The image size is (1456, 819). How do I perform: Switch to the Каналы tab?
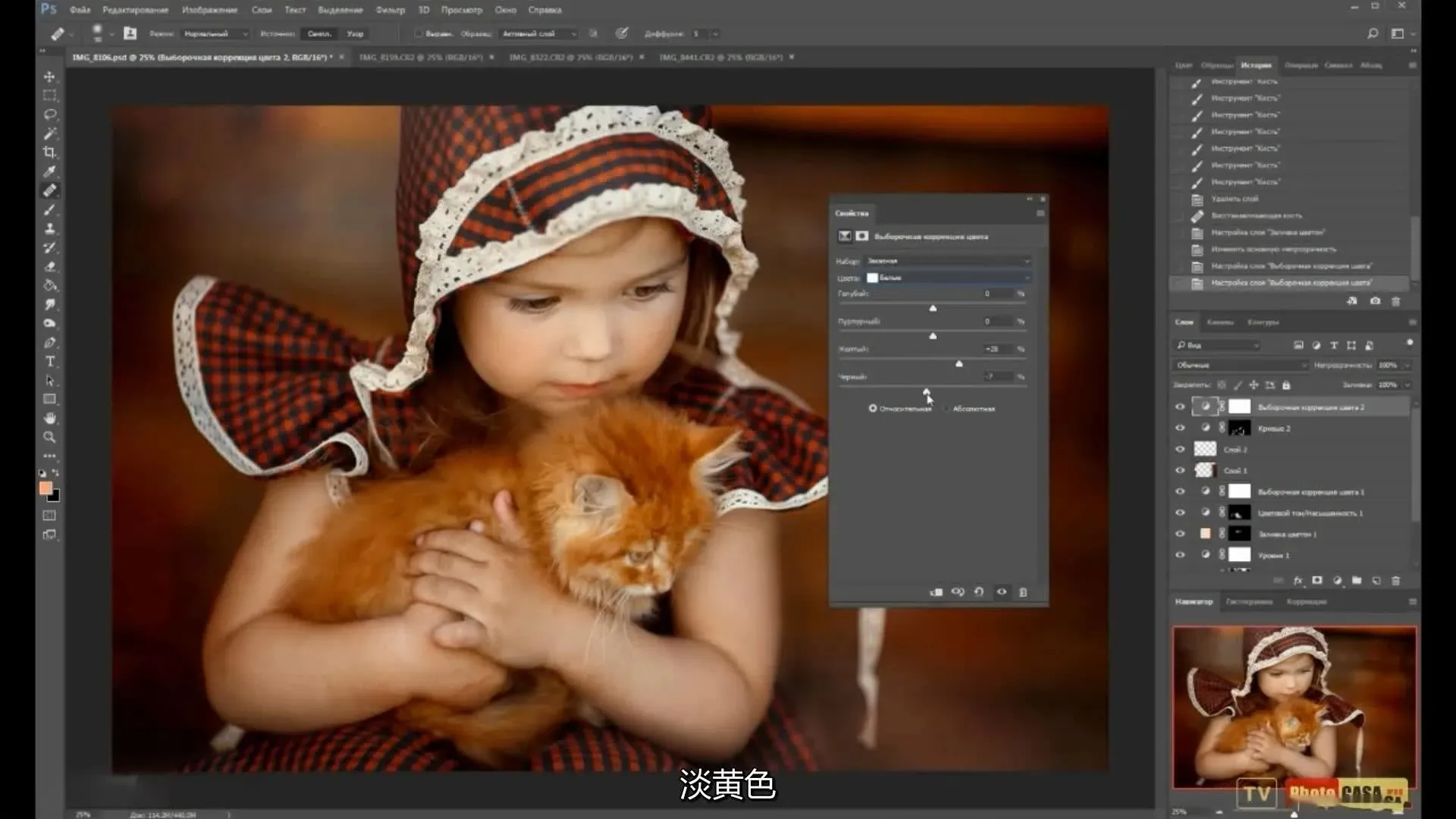[x=1219, y=322]
